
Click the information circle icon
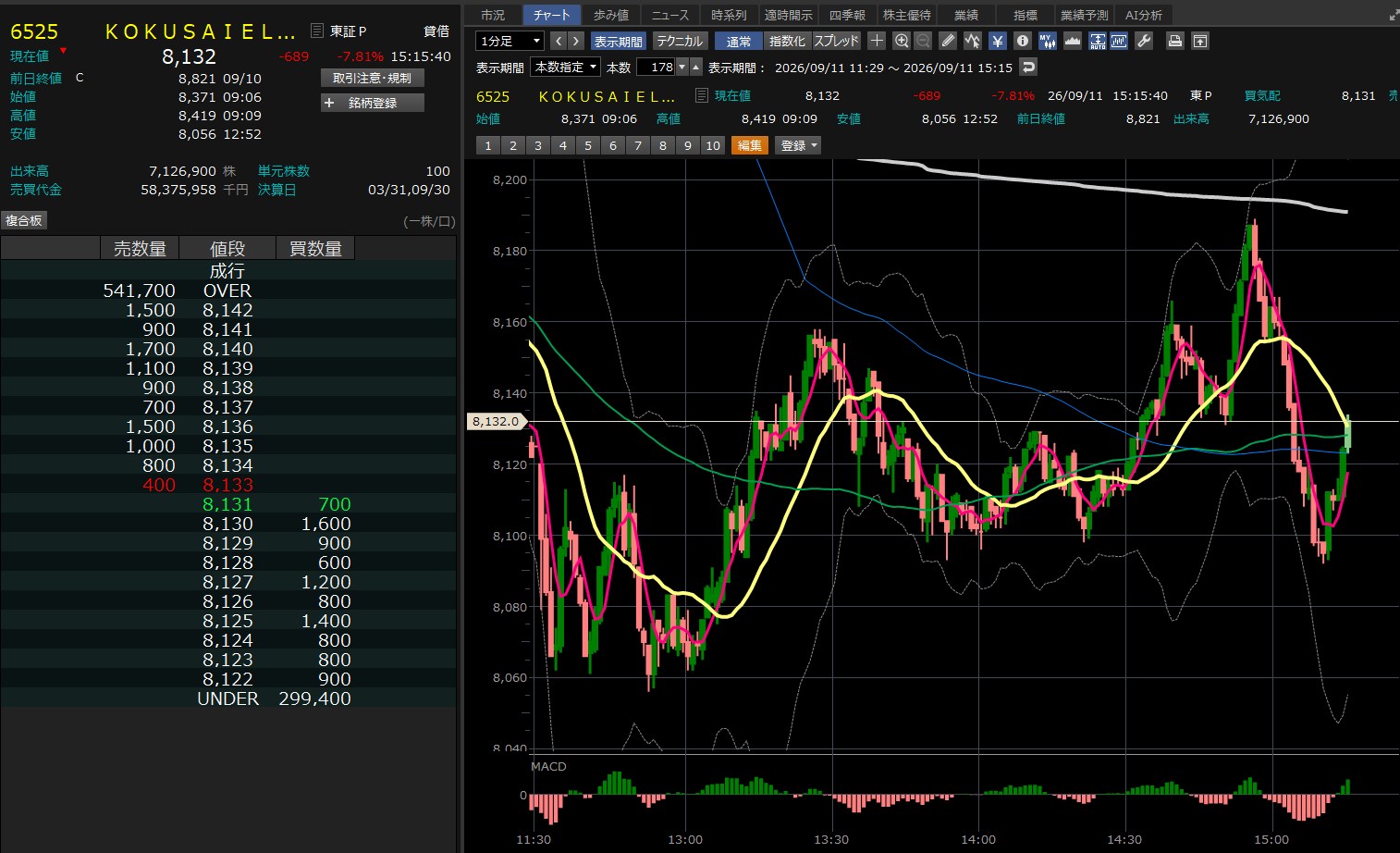tap(1023, 41)
